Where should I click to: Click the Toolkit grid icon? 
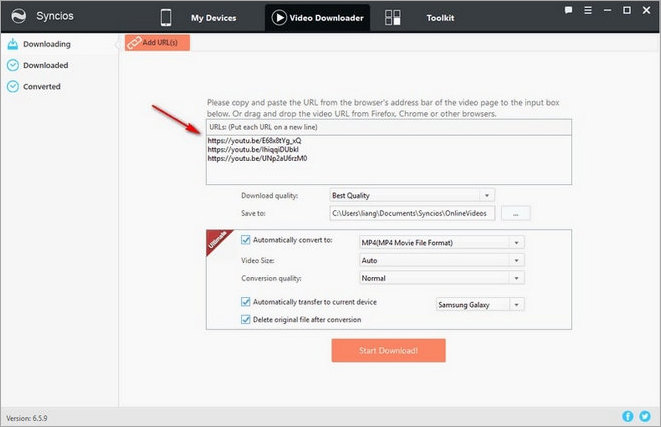coord(393,18)
